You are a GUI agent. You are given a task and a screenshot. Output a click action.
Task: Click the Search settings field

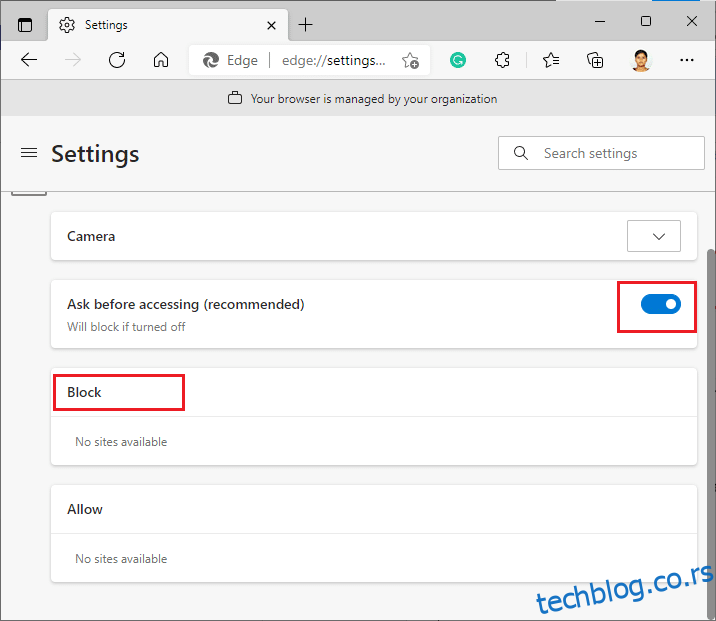click(601, 153)
